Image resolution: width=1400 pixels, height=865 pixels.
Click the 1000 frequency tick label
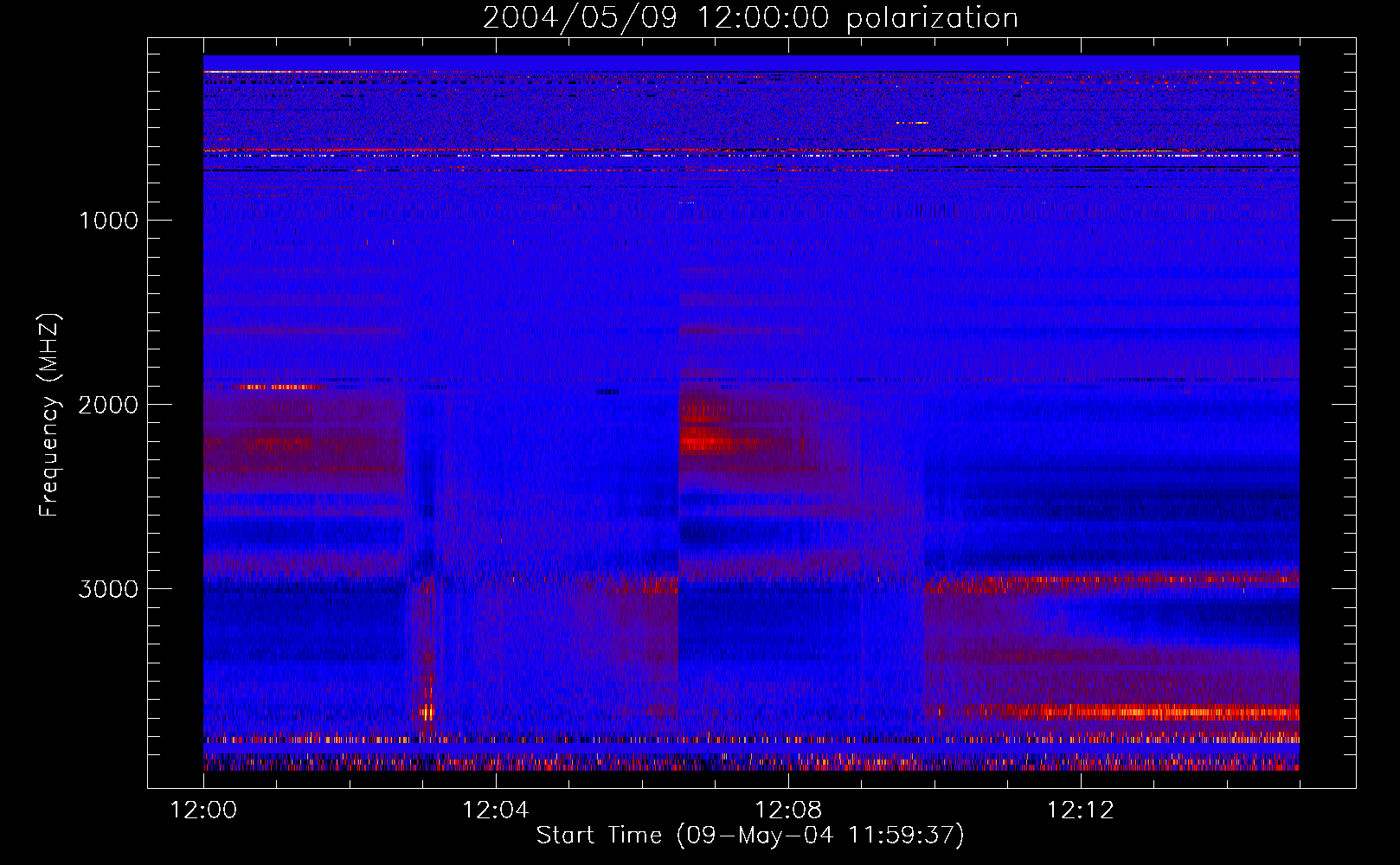(109, 221)
